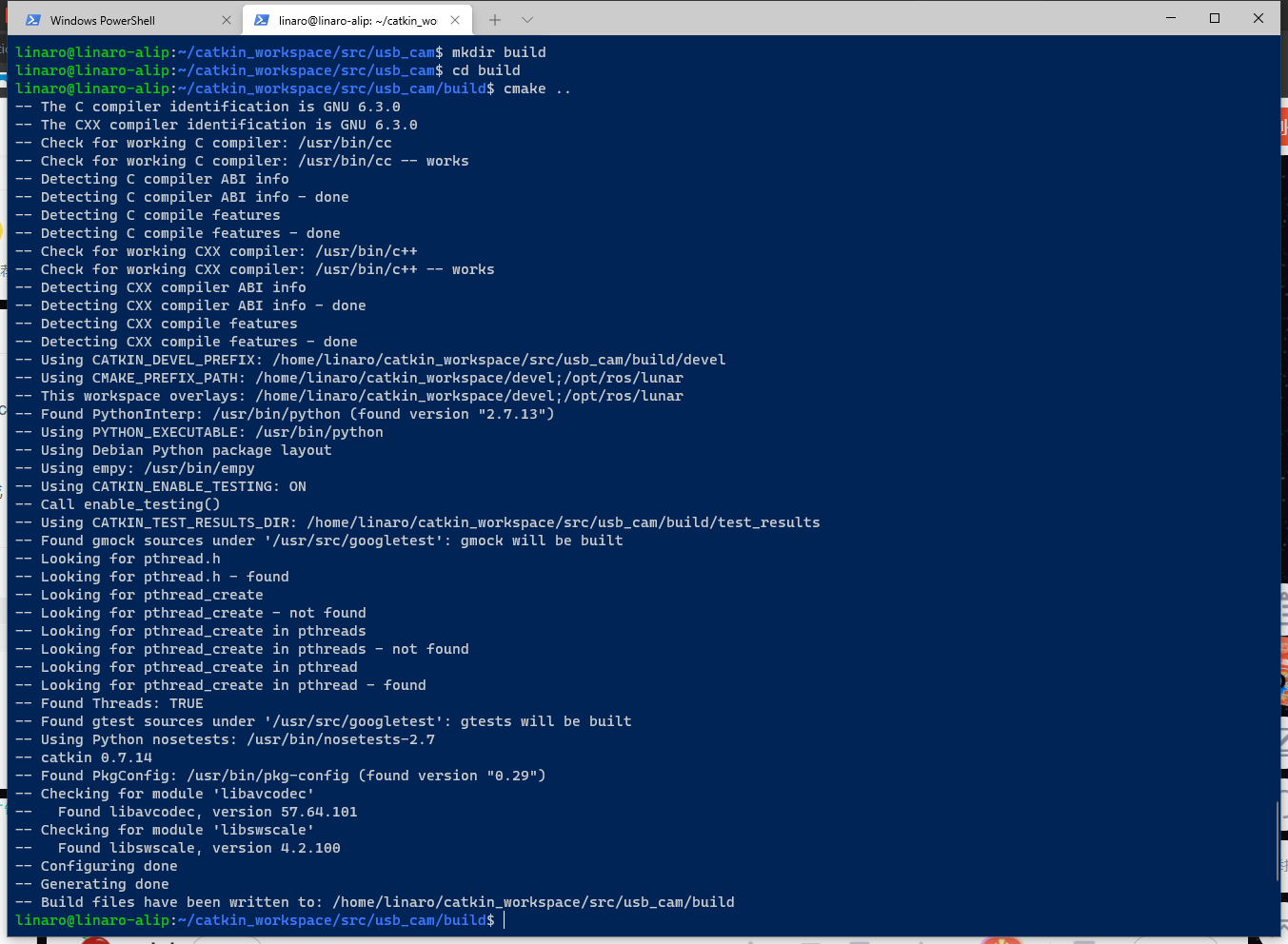Viewport: 1288px width, 944px height.
Task: Click the 'Found PythonInterp' line
Action: point(285,414)
